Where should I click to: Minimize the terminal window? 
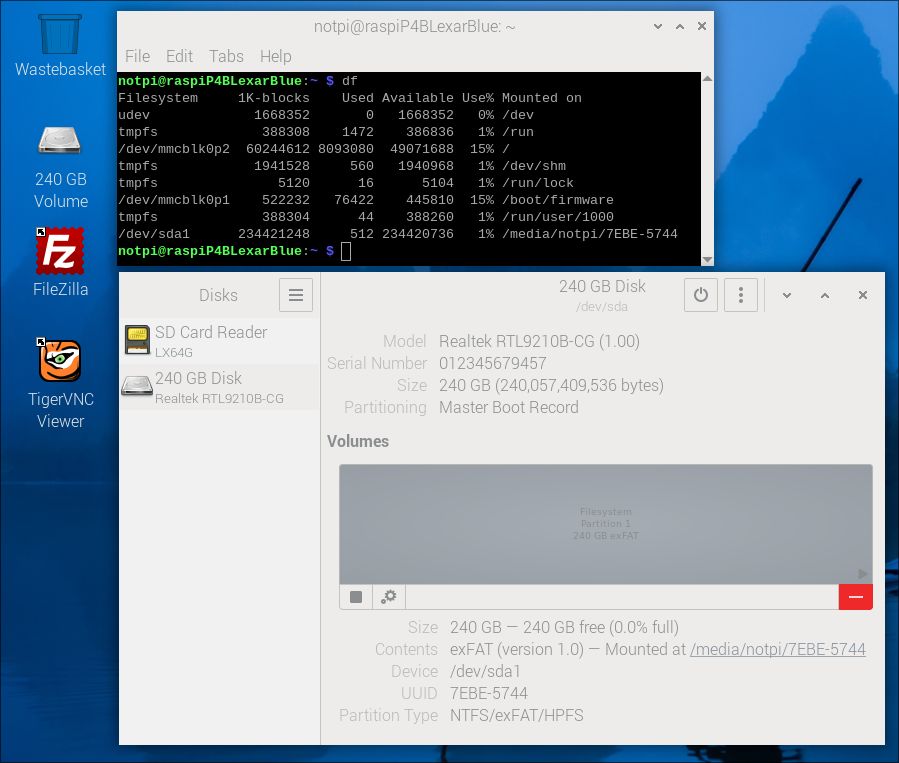658,26
